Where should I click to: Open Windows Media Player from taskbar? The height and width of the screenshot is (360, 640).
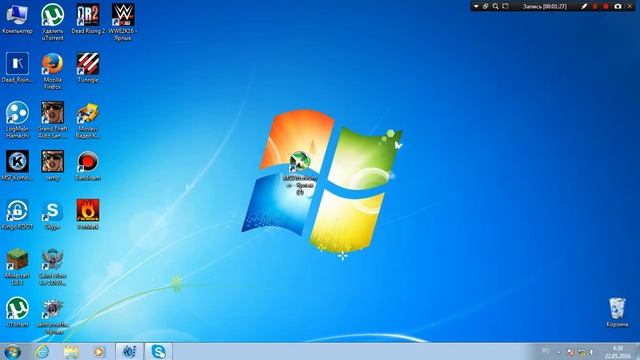click(x=99, y=352)
